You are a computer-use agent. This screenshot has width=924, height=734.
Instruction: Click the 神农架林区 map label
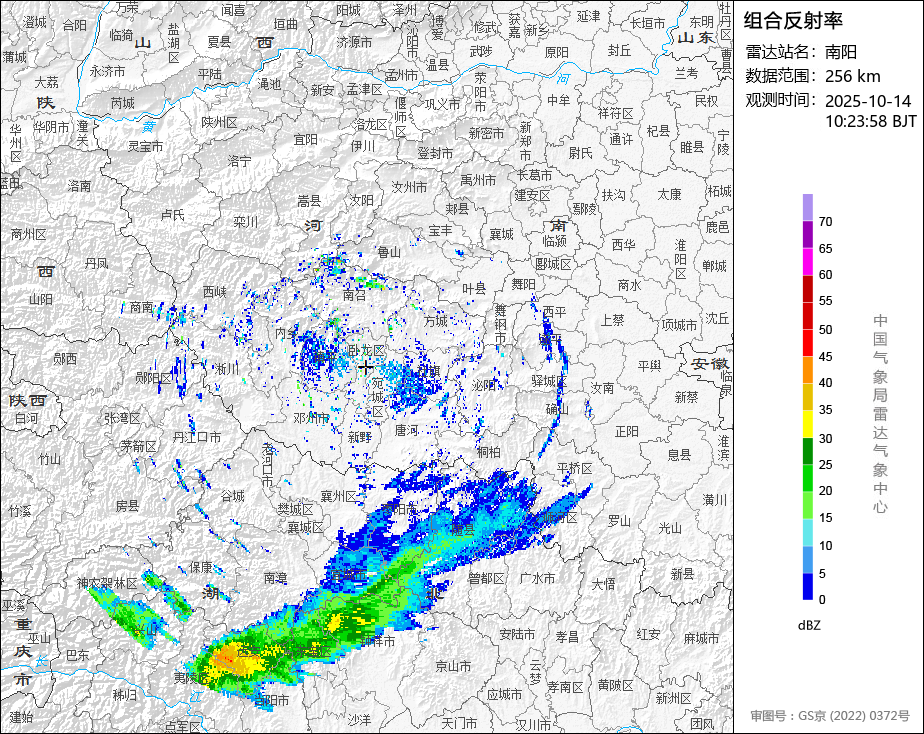107,583
